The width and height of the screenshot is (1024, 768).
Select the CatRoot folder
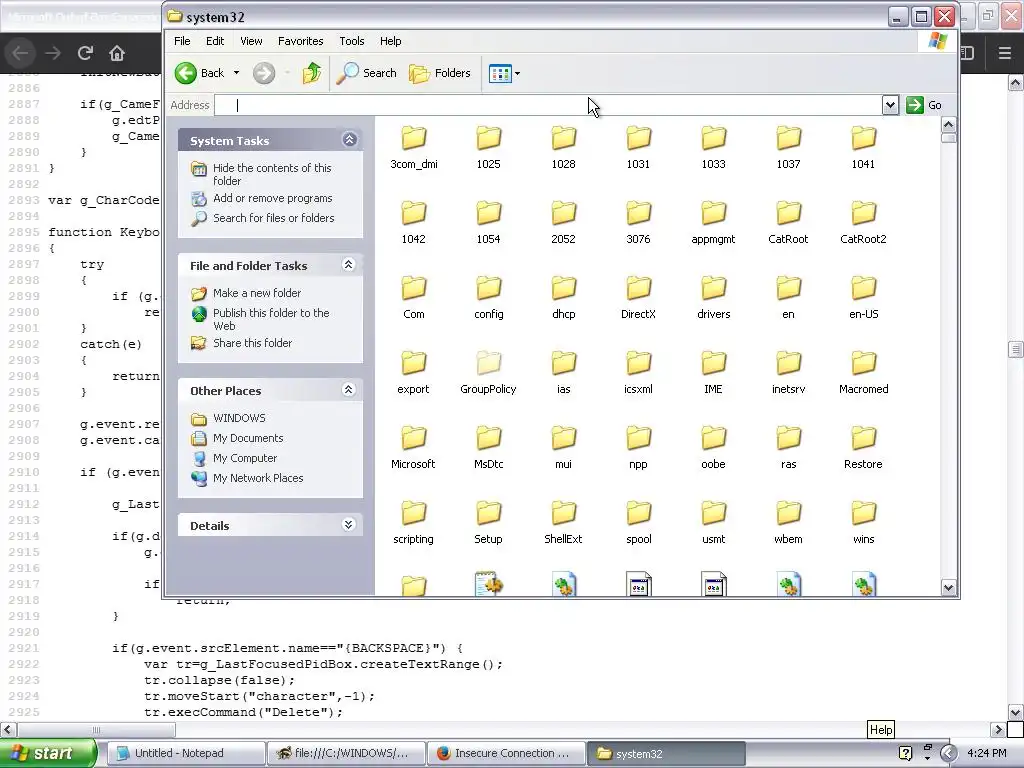[x=788, y=223]
